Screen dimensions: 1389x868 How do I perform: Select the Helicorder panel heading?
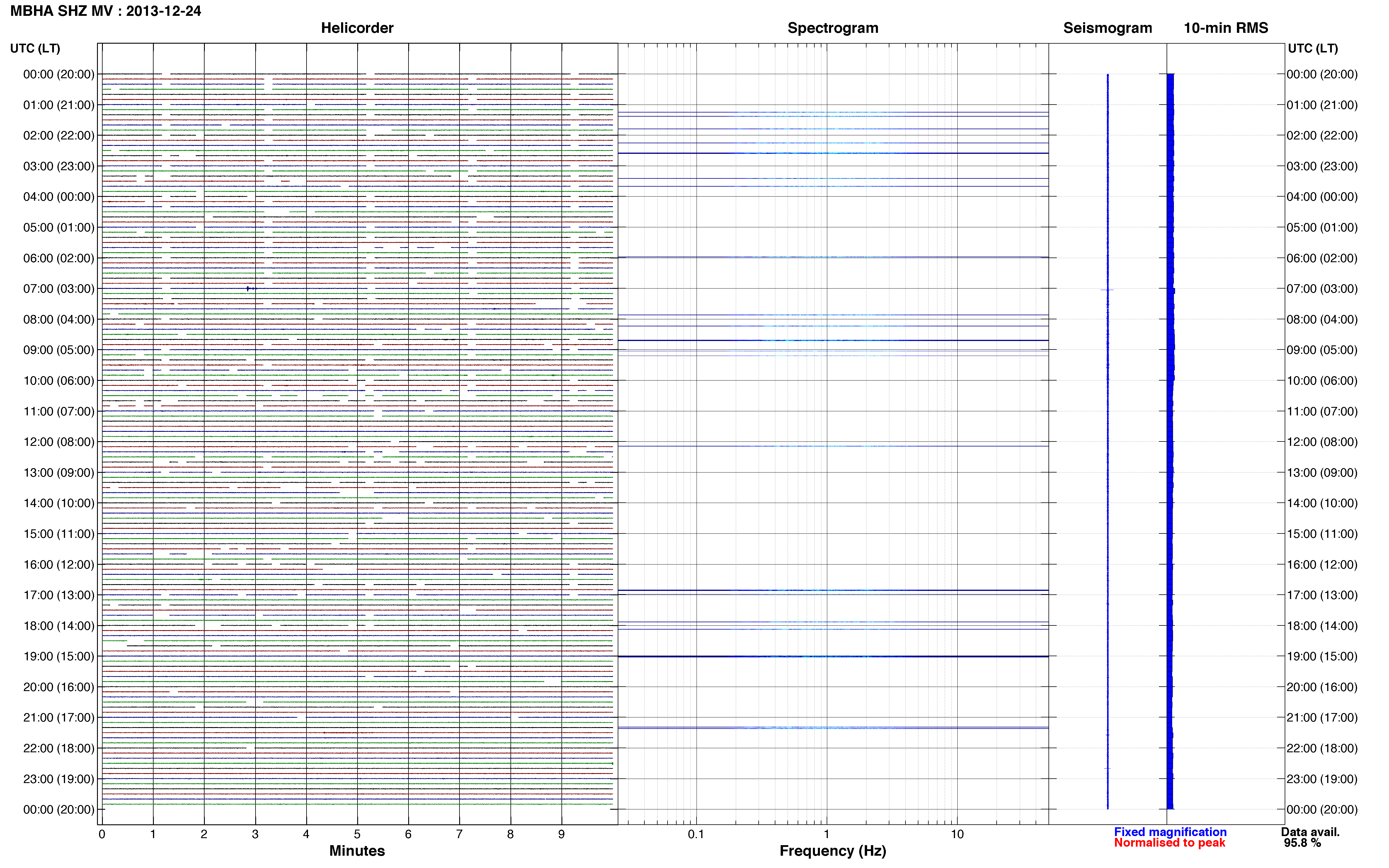tap(357, 28)
